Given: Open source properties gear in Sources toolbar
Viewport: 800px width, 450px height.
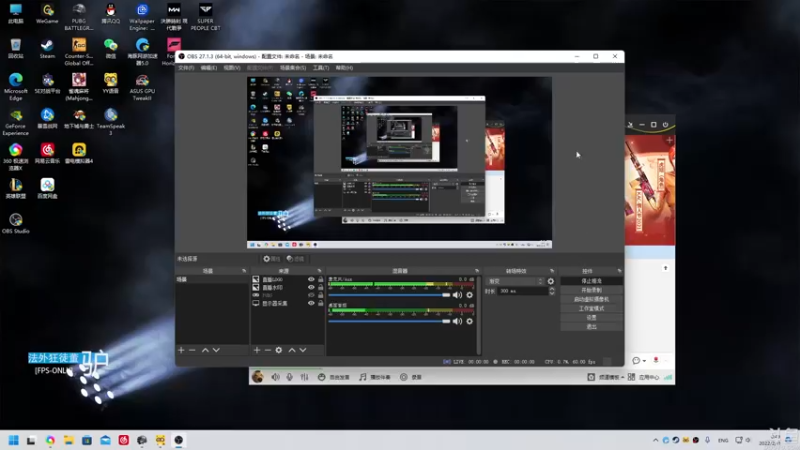Looking at the screenshot, I should click(x=279, y=350).
